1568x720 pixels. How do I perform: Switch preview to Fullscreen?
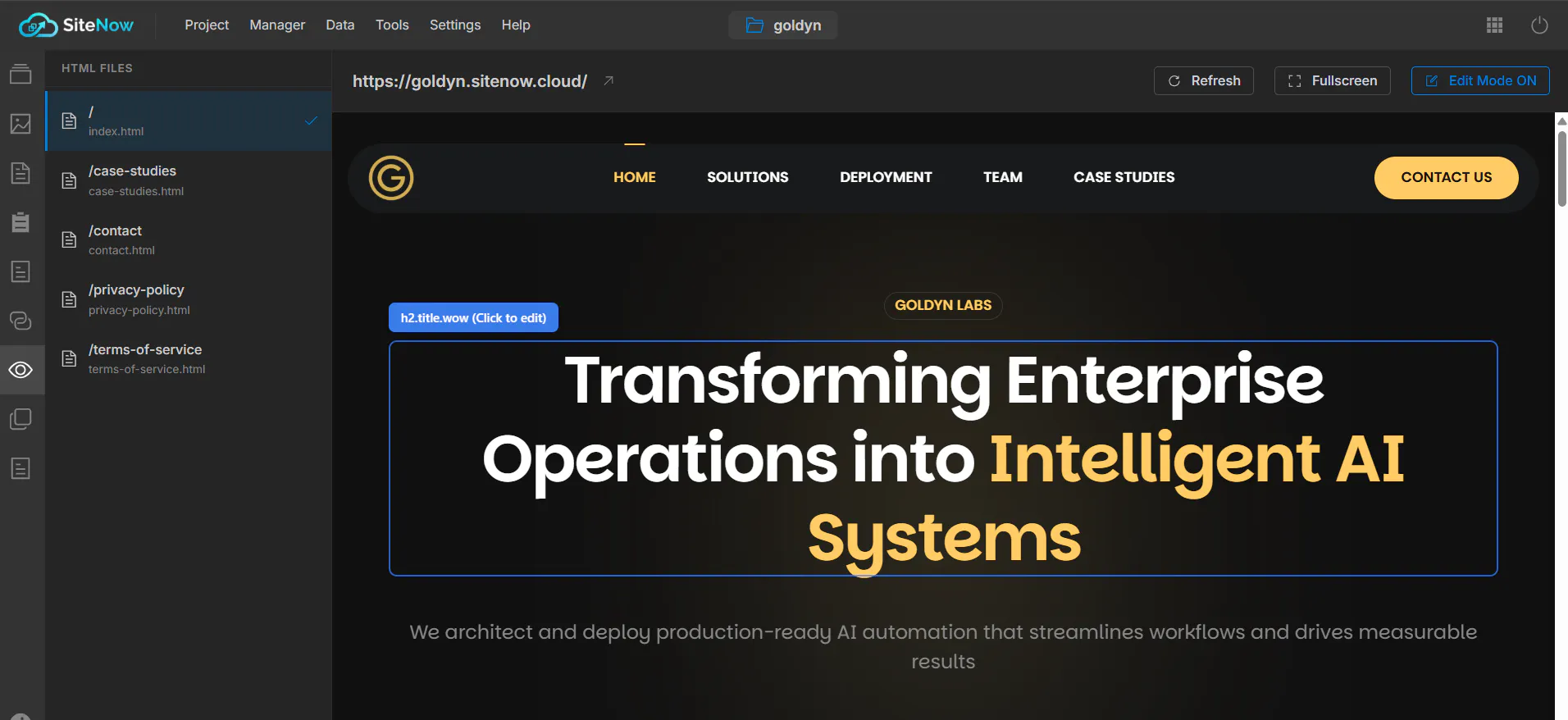(1333, 80)
